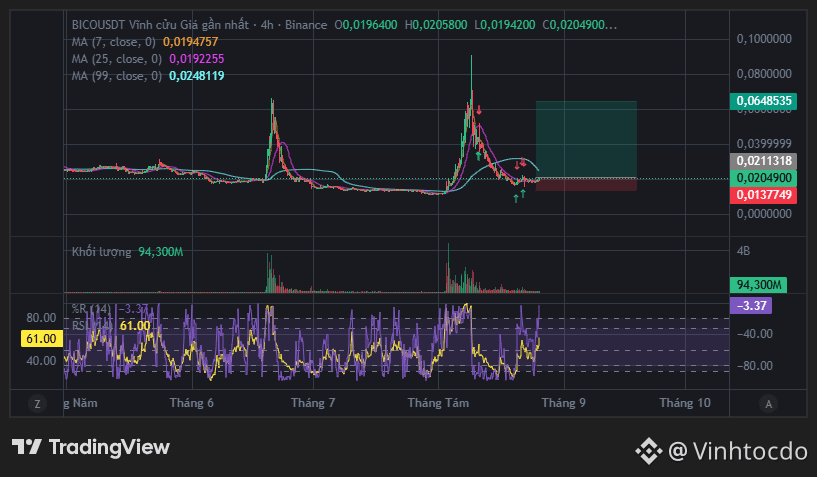Click the 0,0399999 price axis label
The image size is (817, 477).
(x=764, y=143)
